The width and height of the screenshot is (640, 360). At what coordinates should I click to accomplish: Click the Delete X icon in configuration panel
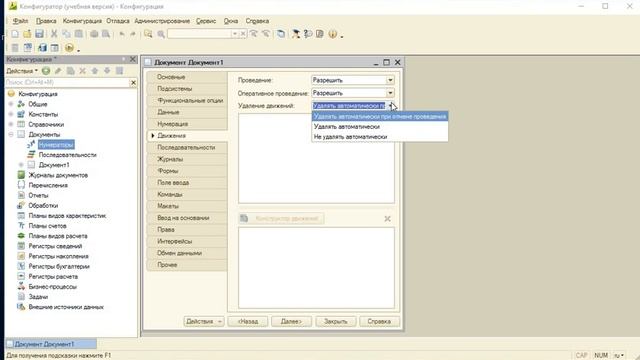pos(82,71)
